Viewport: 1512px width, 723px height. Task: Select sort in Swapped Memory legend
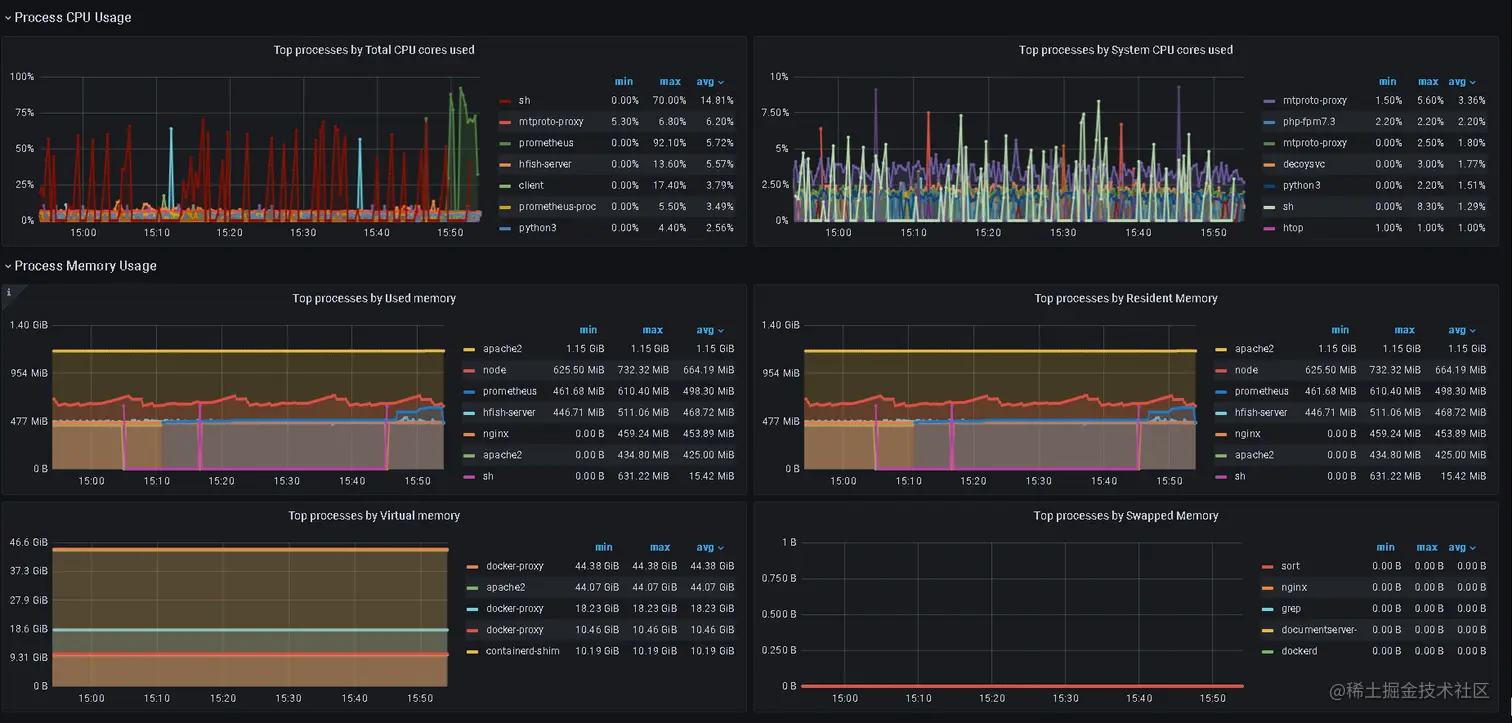point(1290,567)
